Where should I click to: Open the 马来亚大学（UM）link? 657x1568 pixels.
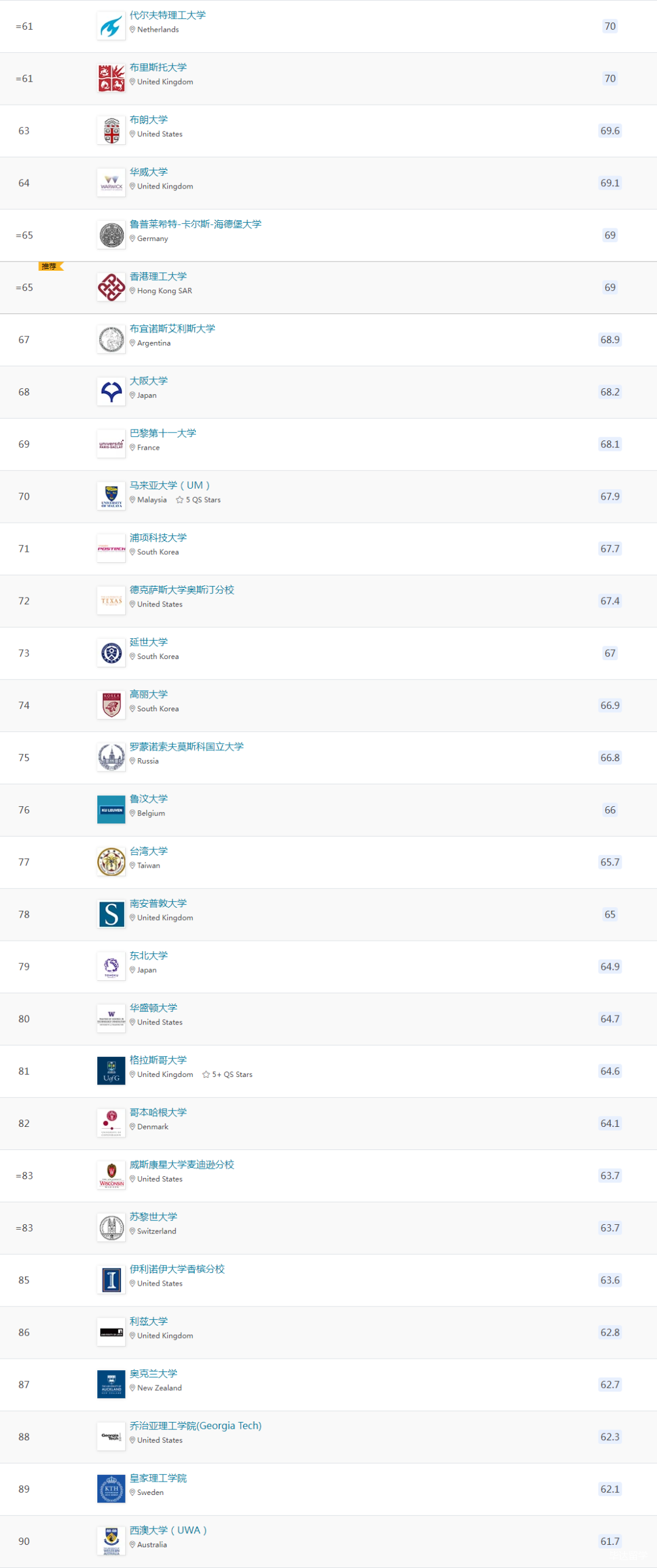click(170, 486)
